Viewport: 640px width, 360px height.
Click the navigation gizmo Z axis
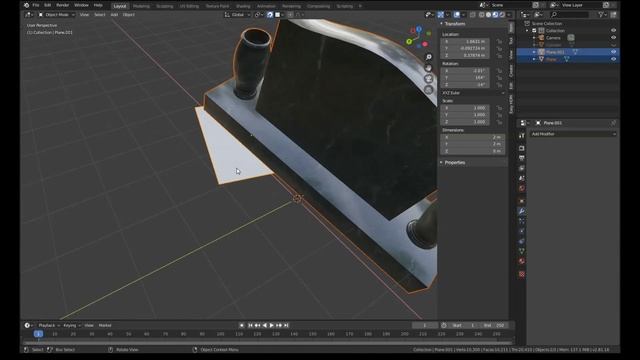pos(419,29)
